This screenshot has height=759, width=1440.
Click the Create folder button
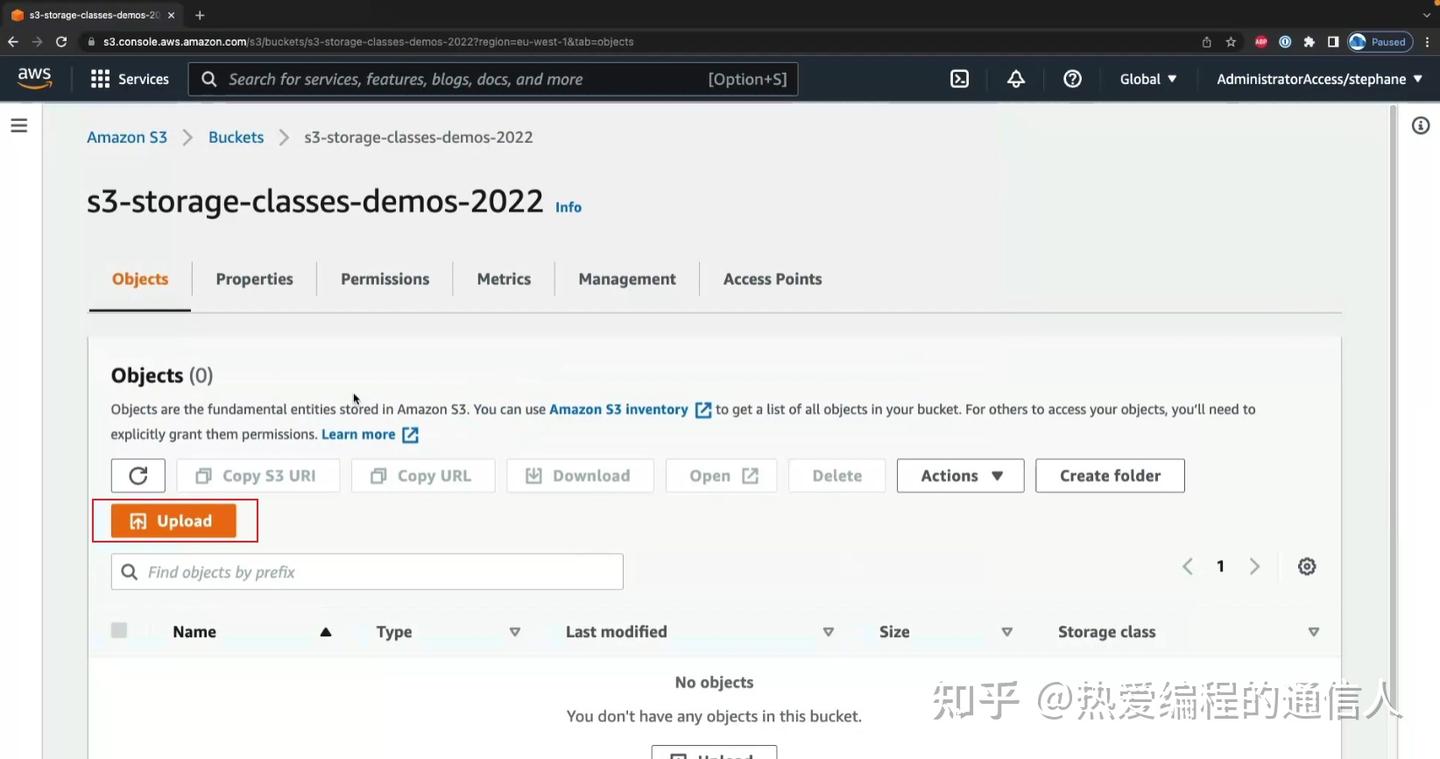click(x=1109, y=475)
